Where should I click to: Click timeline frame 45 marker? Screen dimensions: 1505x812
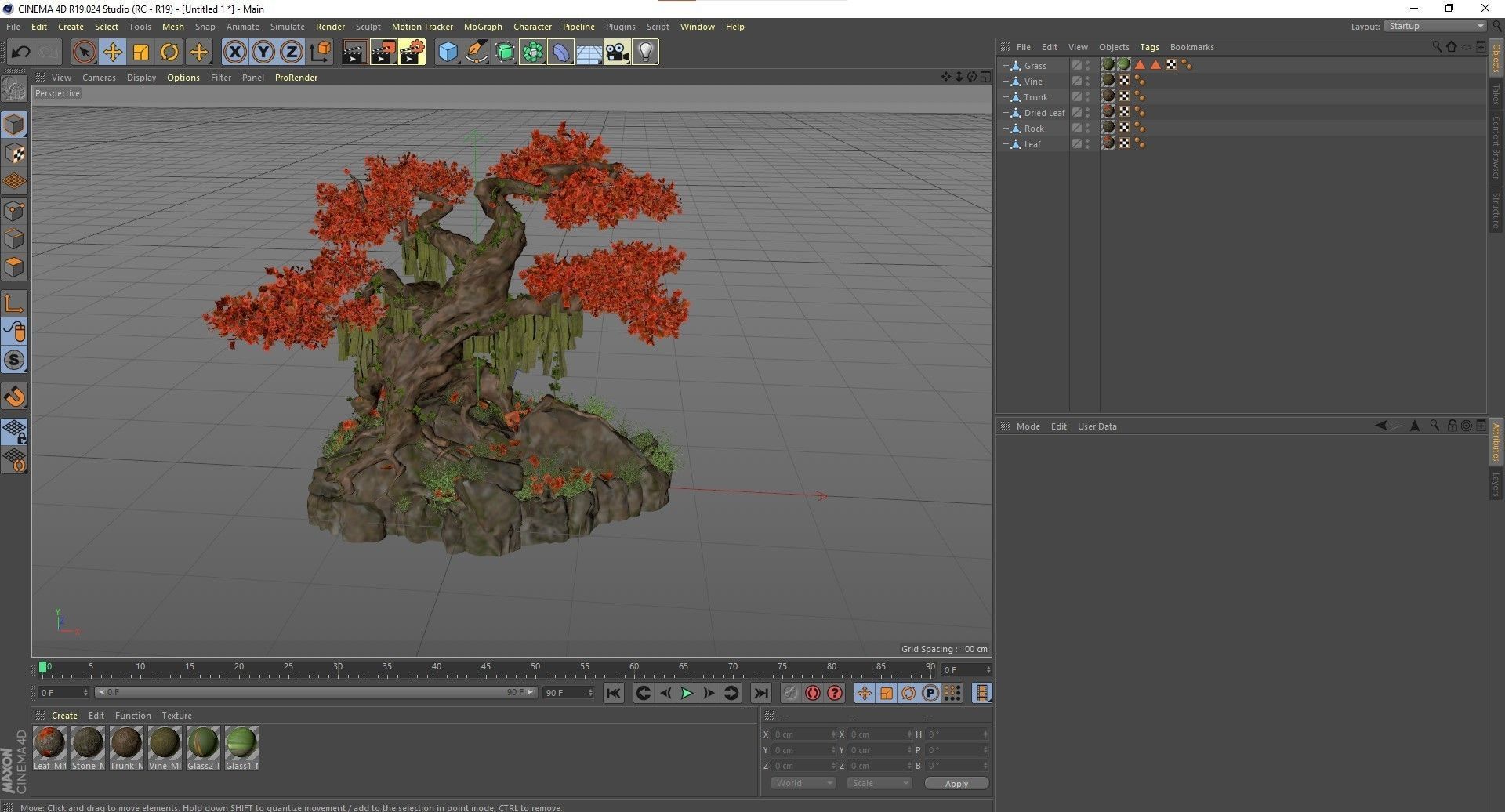coord(486,669)
